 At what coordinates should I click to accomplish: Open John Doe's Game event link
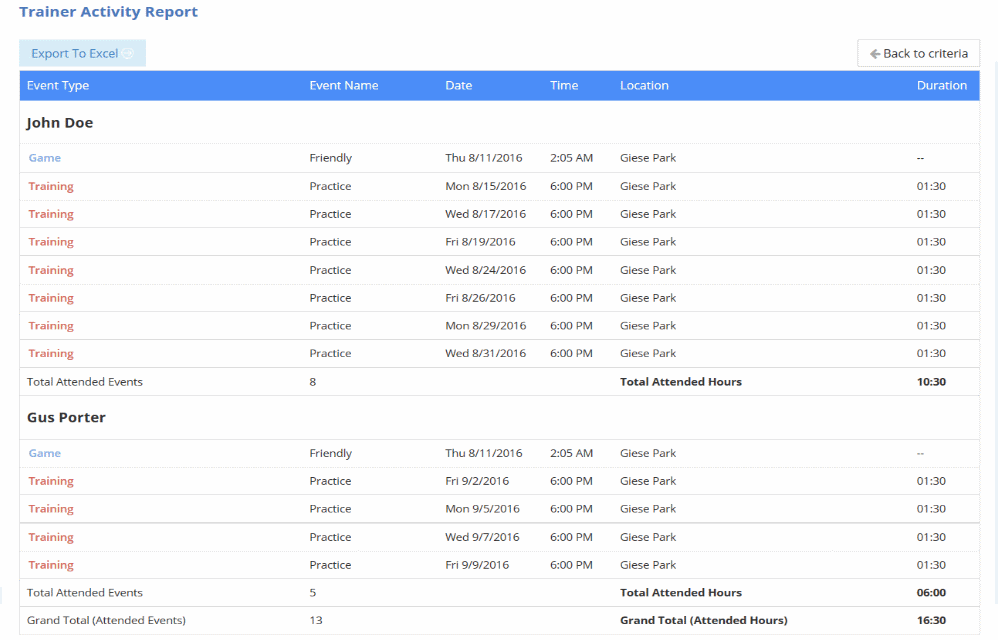45,158
